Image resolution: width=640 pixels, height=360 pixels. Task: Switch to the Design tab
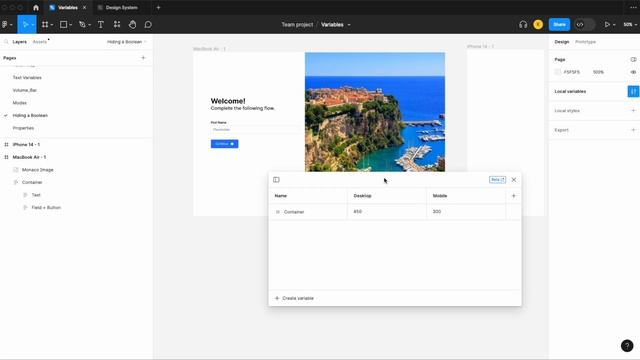[x=562, y=42]
